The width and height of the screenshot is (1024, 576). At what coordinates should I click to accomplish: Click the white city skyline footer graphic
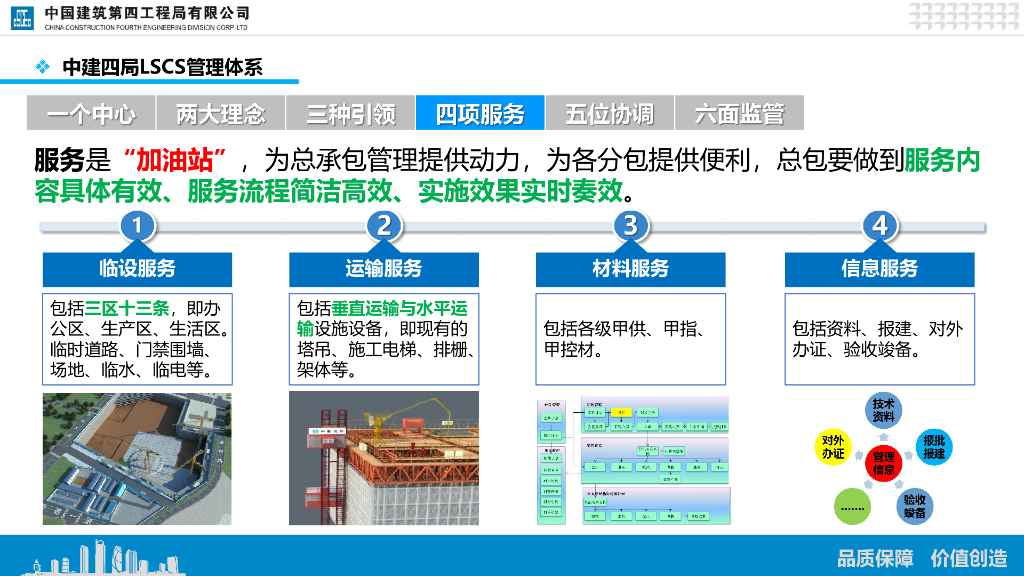(103, 558)
